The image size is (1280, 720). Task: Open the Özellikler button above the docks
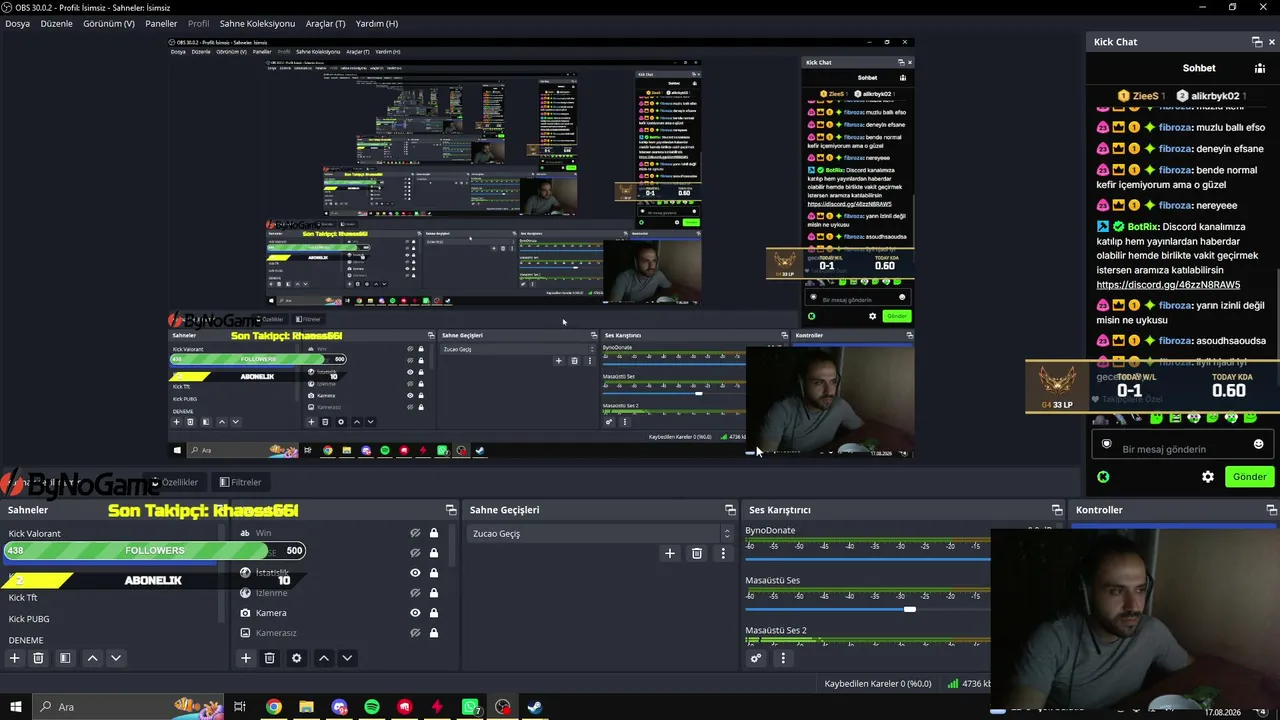tap(175, 482)
